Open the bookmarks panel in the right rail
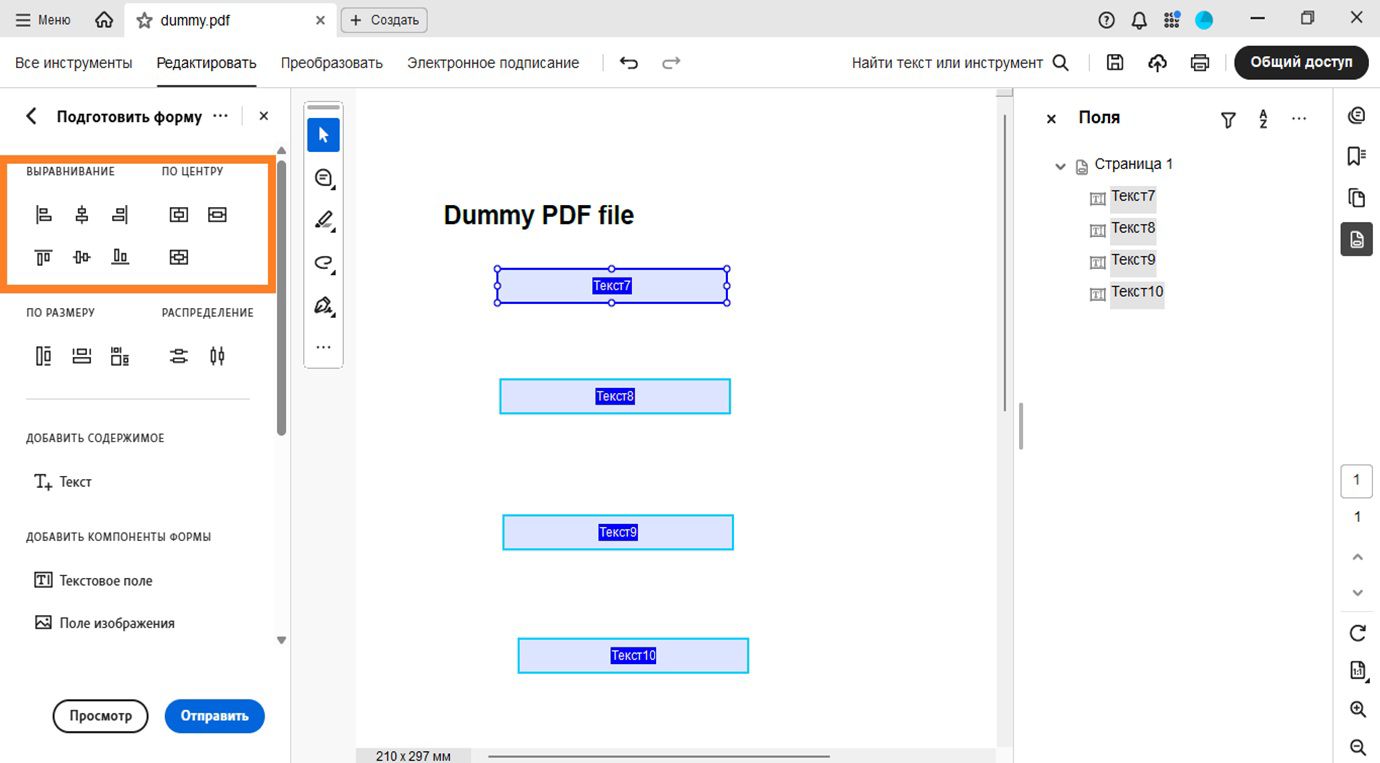The height and width of the screenshot is (763, 1380). [x=1356, y=157]
